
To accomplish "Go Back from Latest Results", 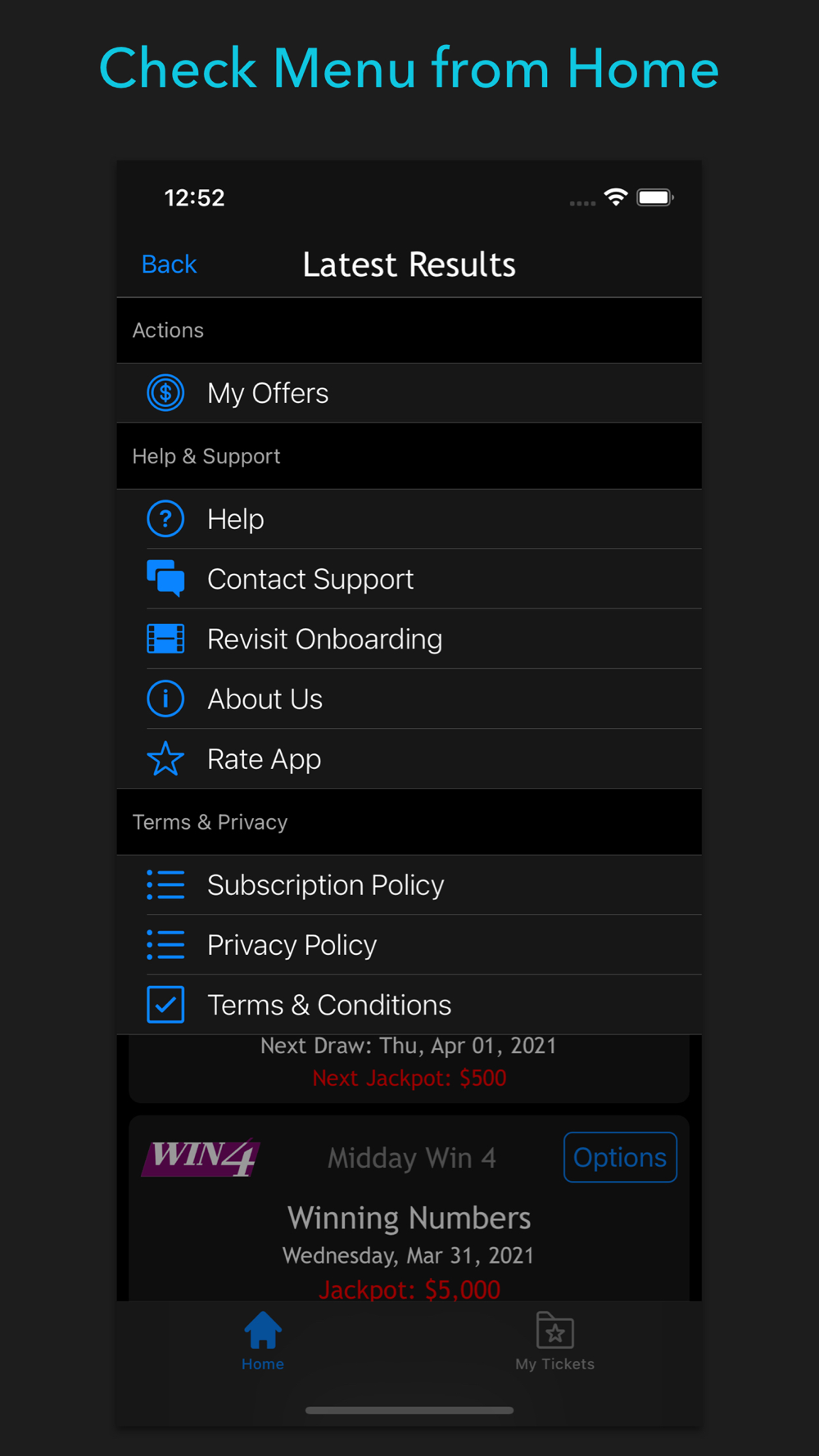I will [x=169, y=265].
